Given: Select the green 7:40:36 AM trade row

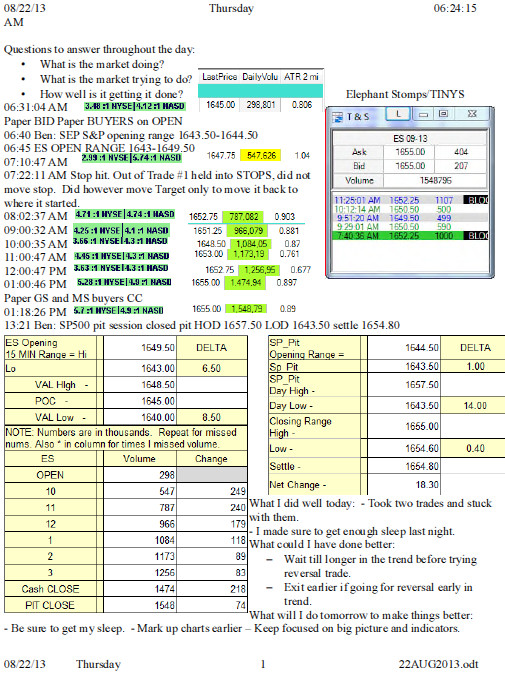Looking at the screenshot, I should (x=411, y=235).
